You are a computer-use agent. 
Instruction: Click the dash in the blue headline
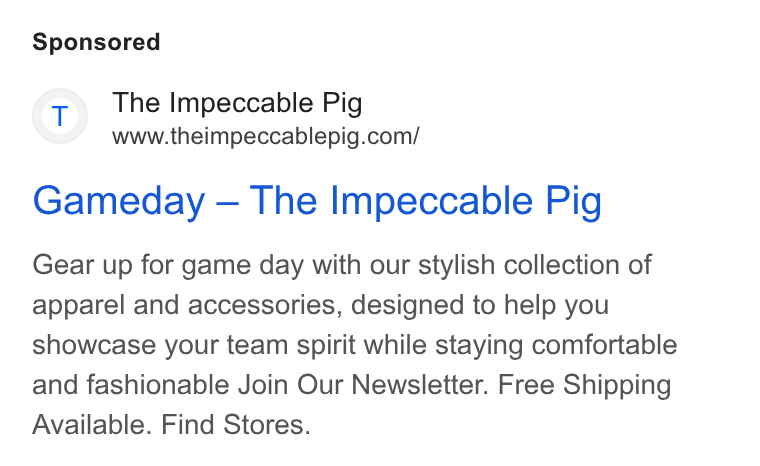point(227,202)
